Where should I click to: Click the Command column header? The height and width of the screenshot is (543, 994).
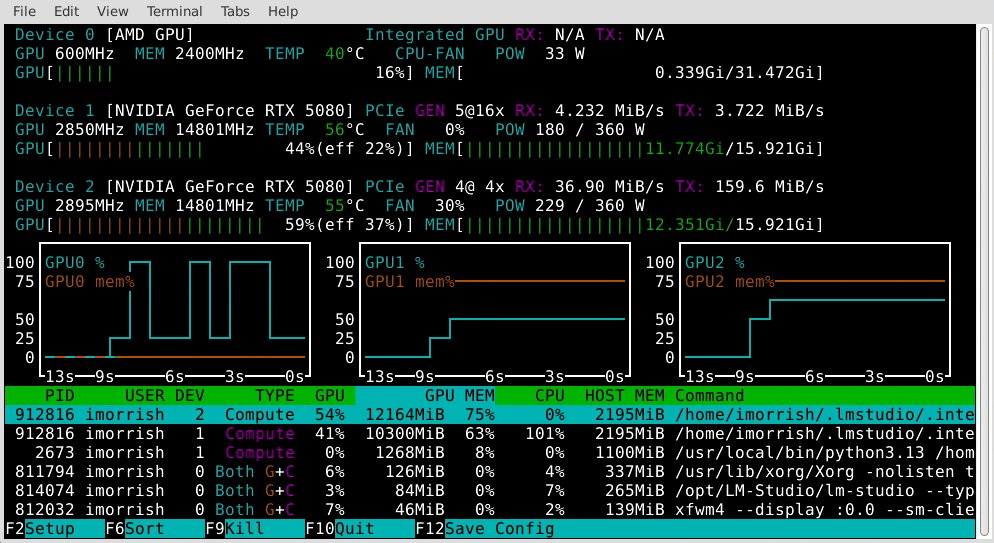[709, 395]
